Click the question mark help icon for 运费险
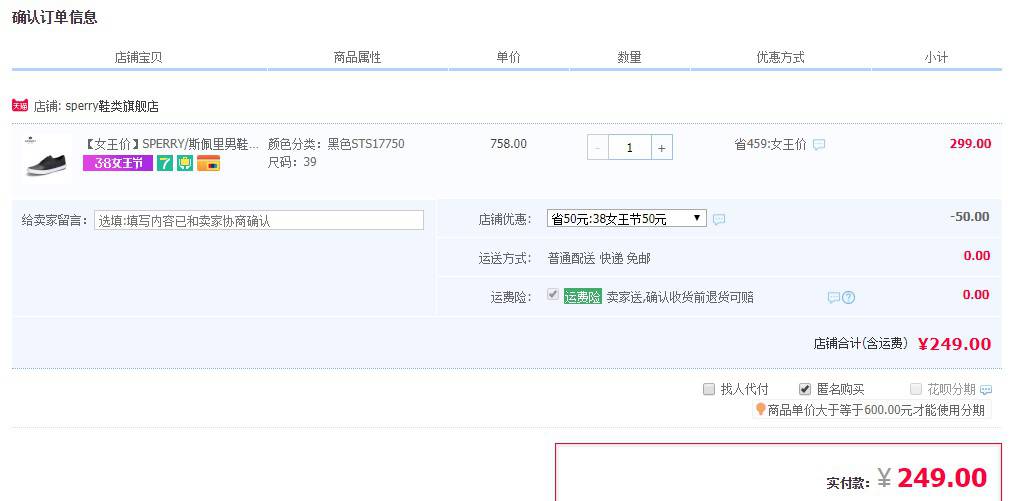The height and width of the screenshot is (501, 1009). point(848,297)
